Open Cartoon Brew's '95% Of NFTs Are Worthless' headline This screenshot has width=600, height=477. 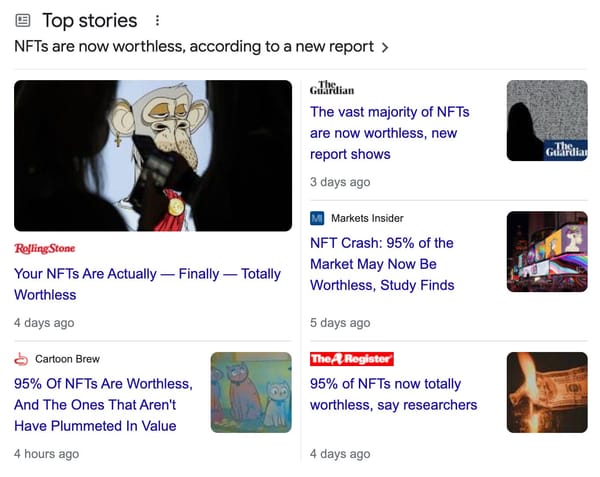point(102,404)
